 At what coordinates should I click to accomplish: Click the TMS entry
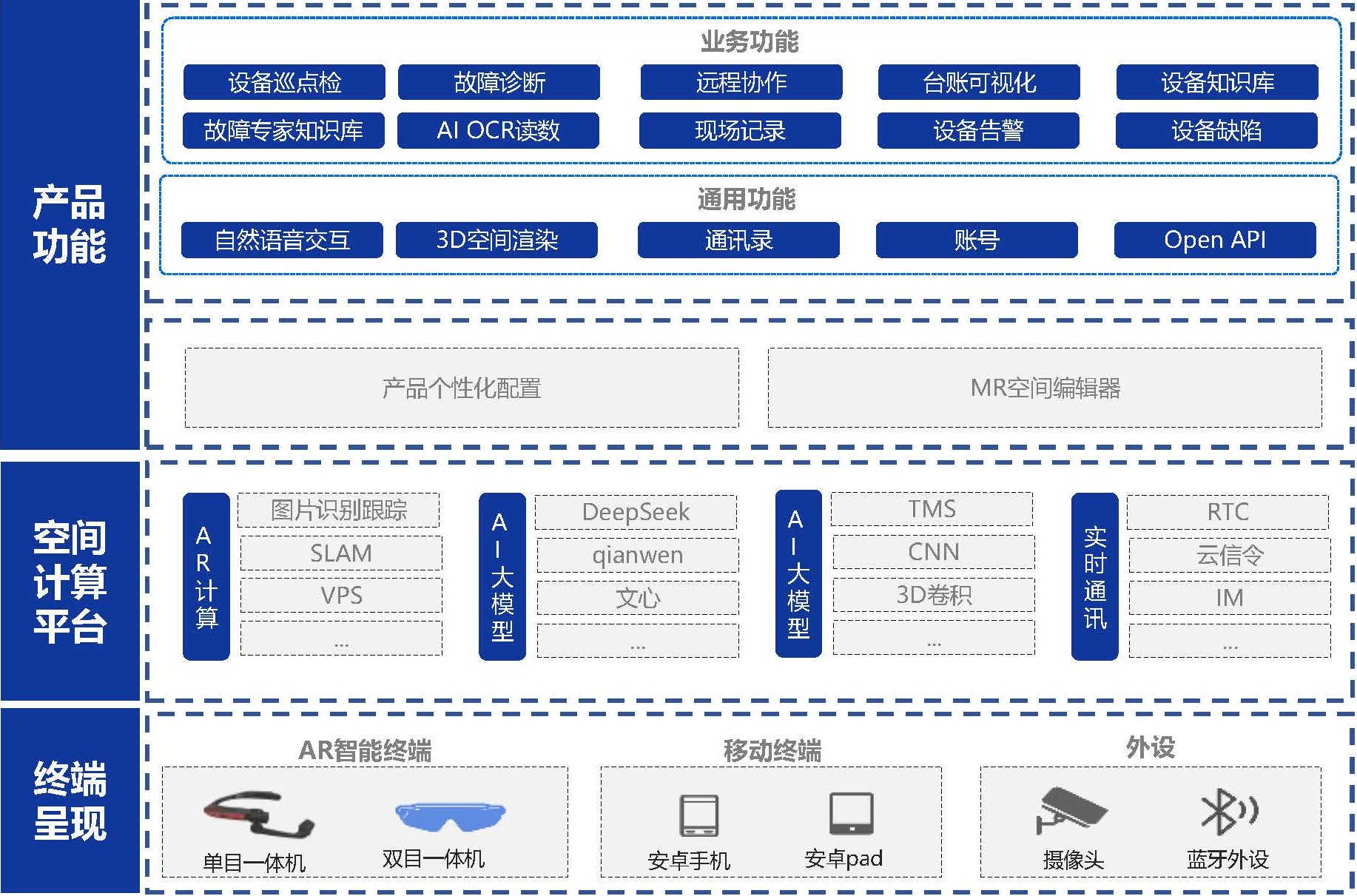932,509
